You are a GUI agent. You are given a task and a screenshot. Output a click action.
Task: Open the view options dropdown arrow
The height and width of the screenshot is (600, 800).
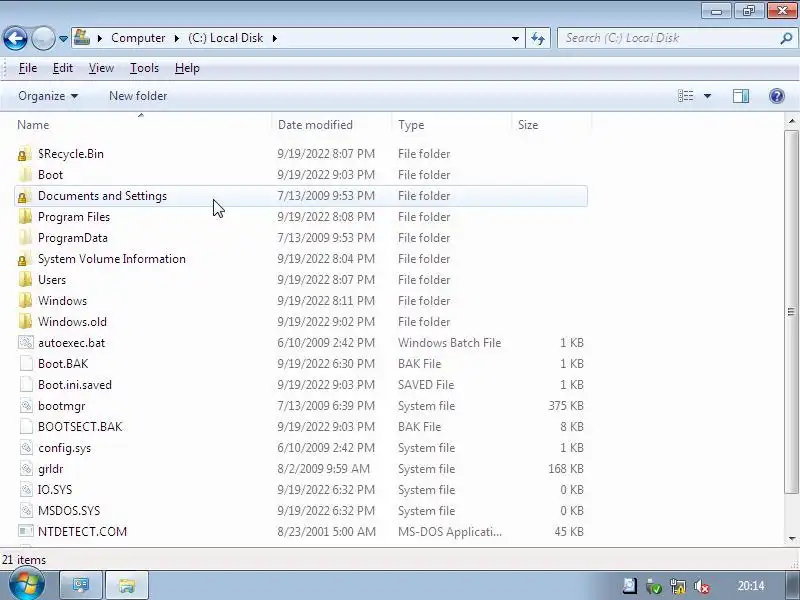tap(707, 96)
